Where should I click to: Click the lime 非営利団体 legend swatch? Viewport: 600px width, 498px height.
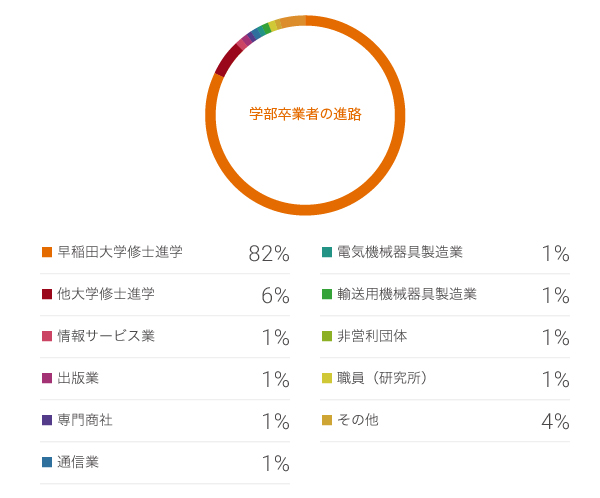click(326, 336)
